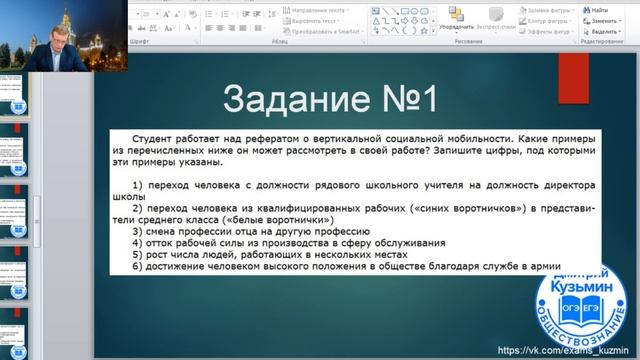Select the Triangle shape

pyautogui.click(x=376, y=21)
